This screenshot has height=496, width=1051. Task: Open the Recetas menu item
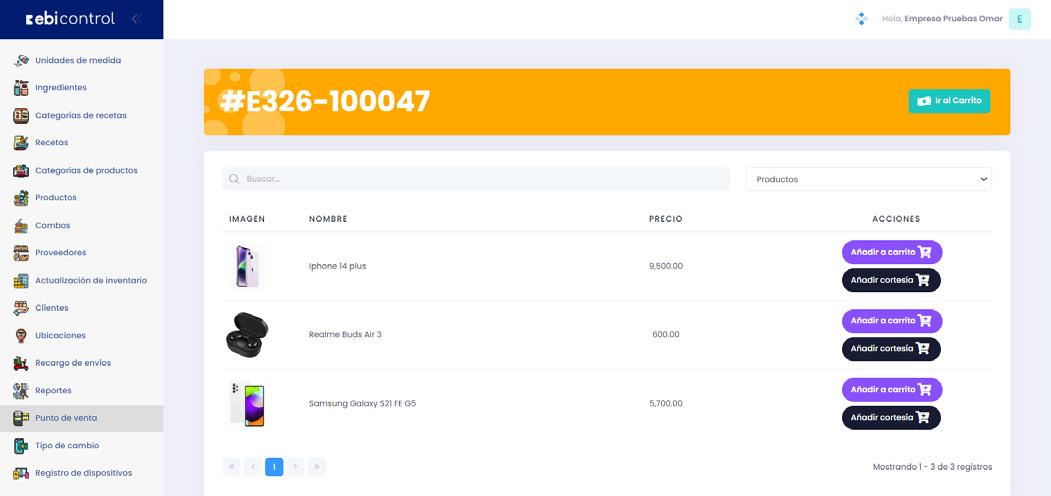pos(52,143)
